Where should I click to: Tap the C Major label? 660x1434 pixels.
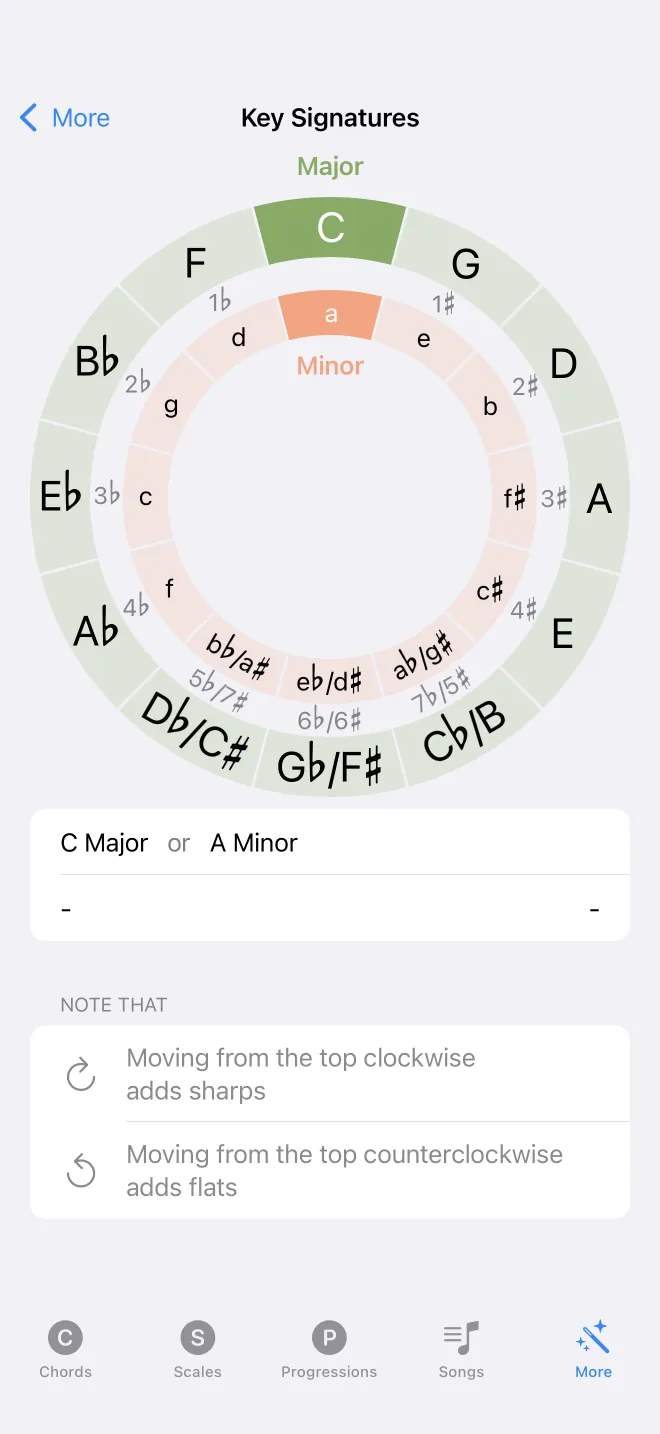[x=104, y=843]
